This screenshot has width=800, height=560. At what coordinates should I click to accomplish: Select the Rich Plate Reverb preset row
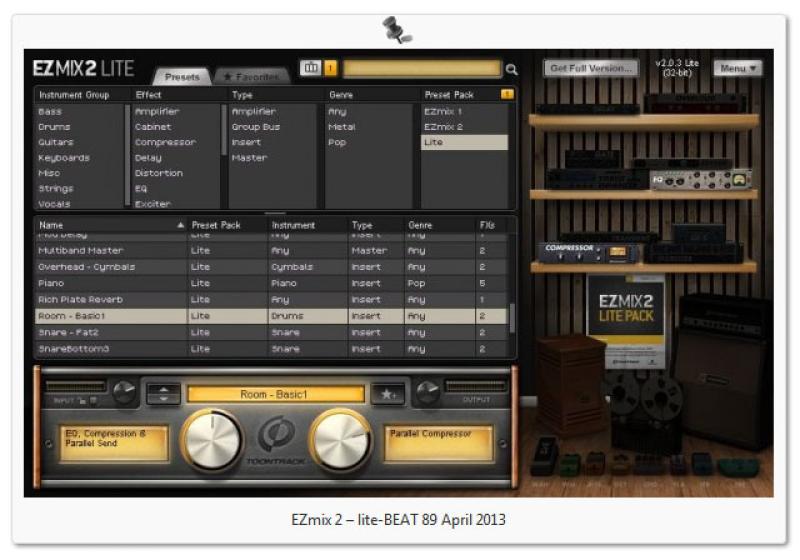270,299
